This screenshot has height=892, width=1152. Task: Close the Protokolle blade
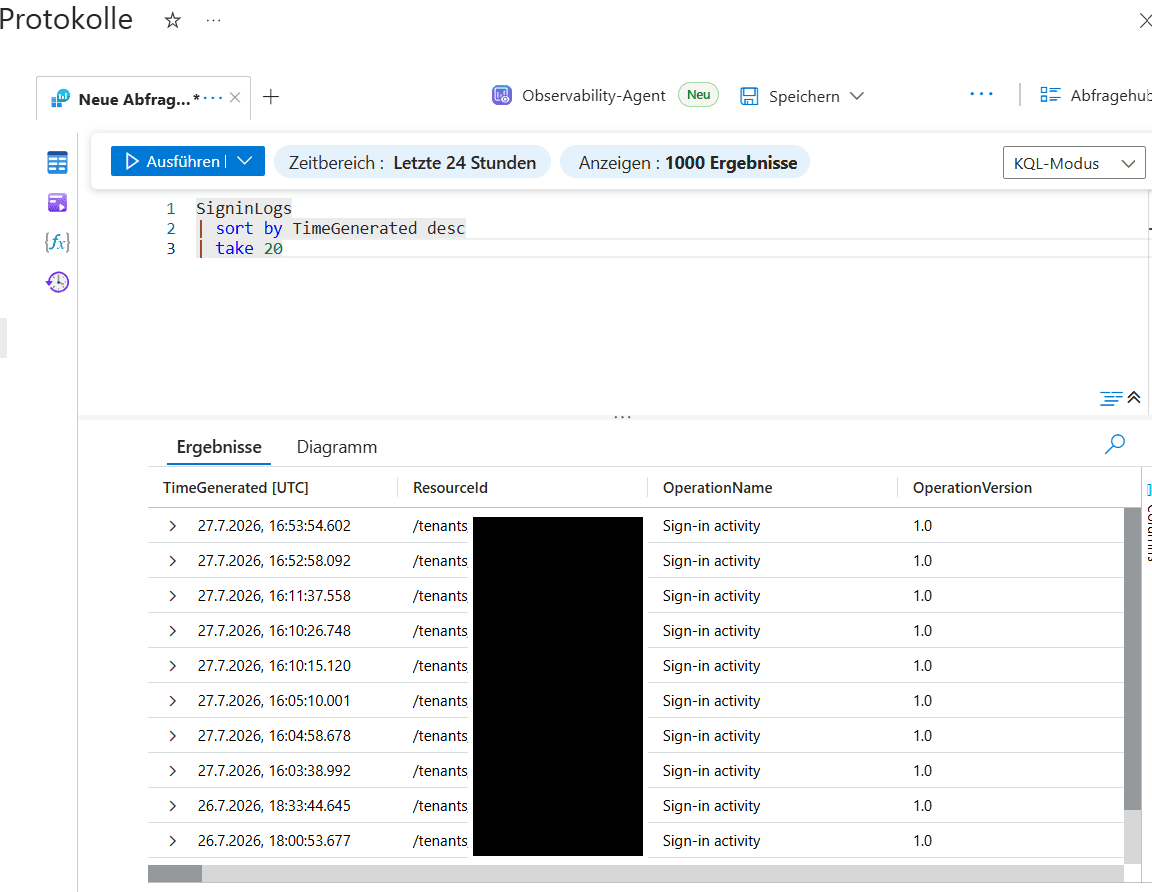point(1145,21)
